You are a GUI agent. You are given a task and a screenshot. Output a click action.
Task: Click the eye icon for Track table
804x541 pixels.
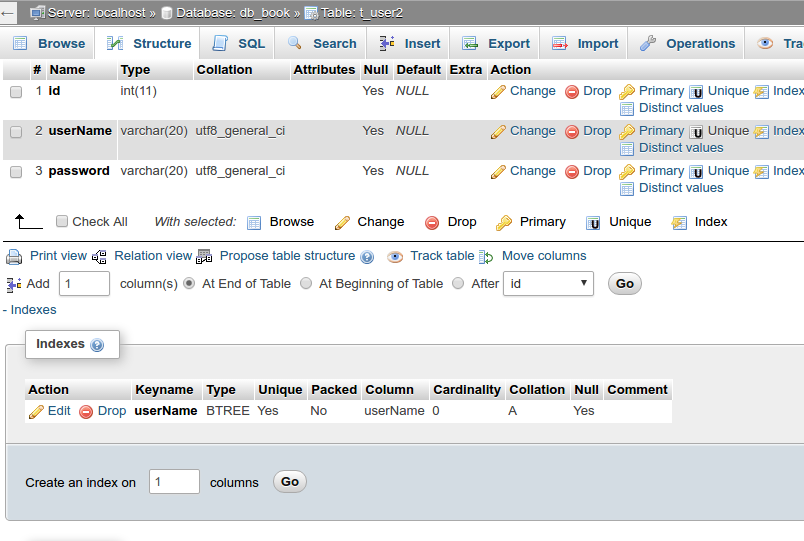pos(395,256)
